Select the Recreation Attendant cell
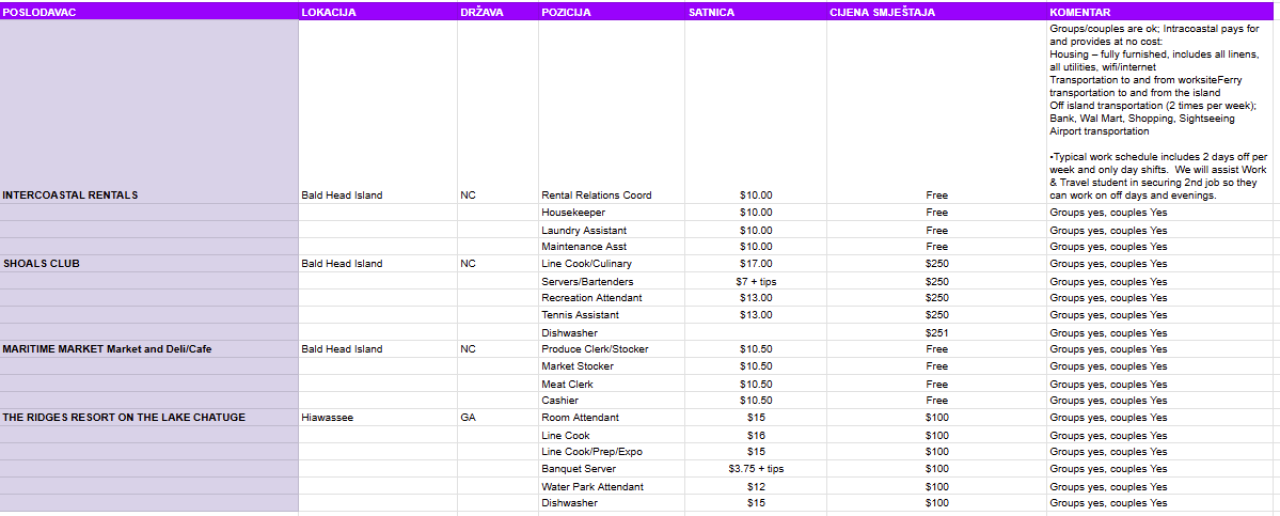Image resolution: width=1280 pixels, height=516 pixels. click(x=612, y=298)
